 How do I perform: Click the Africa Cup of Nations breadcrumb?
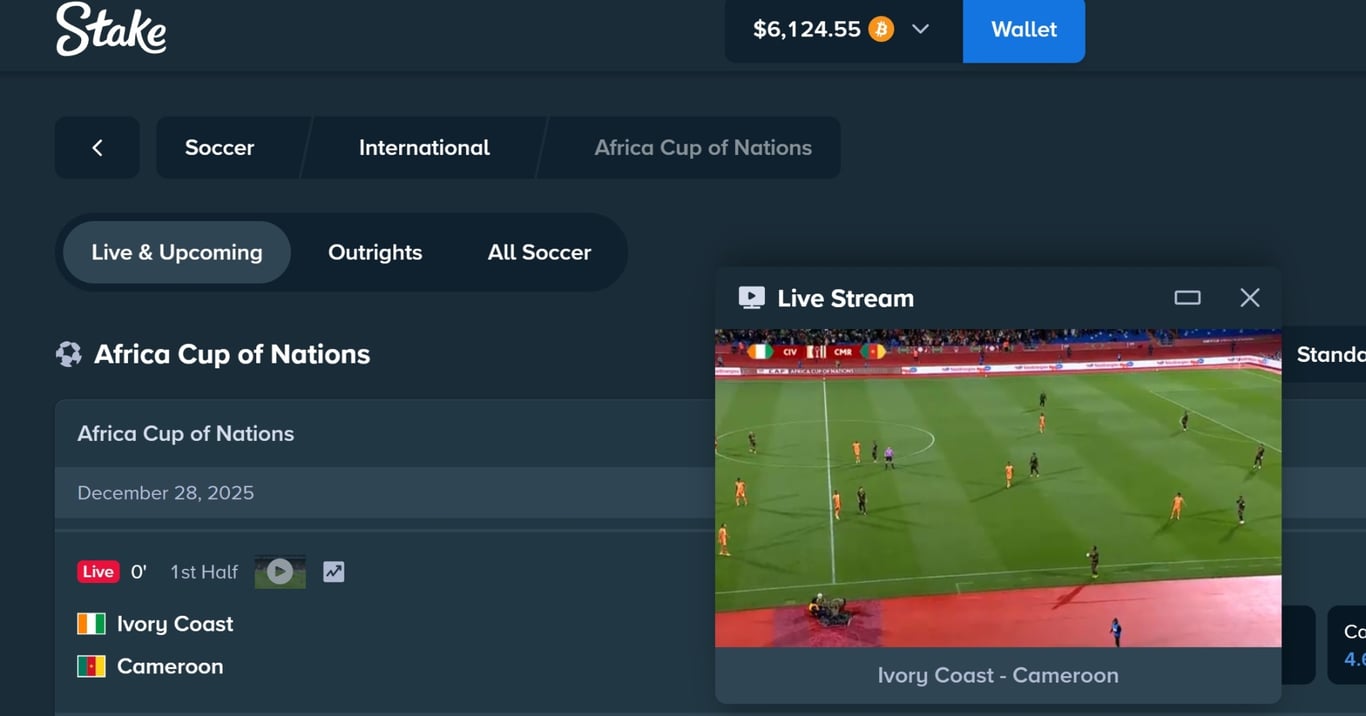tap(703, 148)
